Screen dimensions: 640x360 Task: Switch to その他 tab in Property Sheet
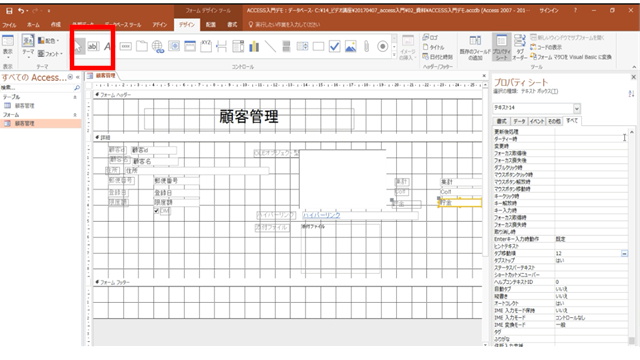pyautogui.click(x=554, y=121)
